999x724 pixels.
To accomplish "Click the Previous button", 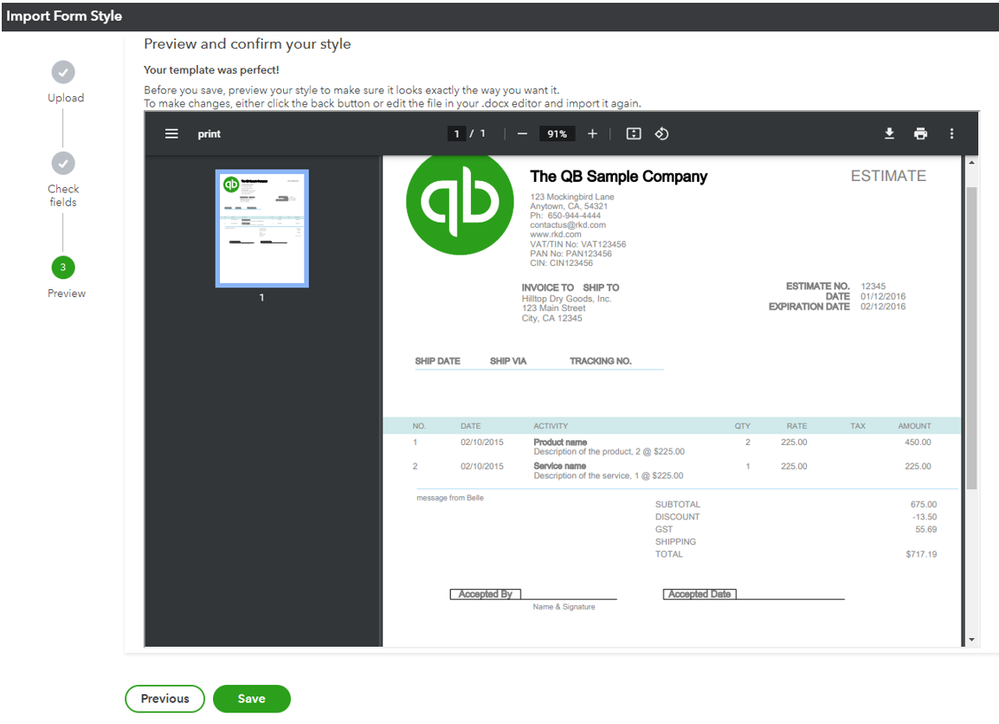I will pos(165,699).
